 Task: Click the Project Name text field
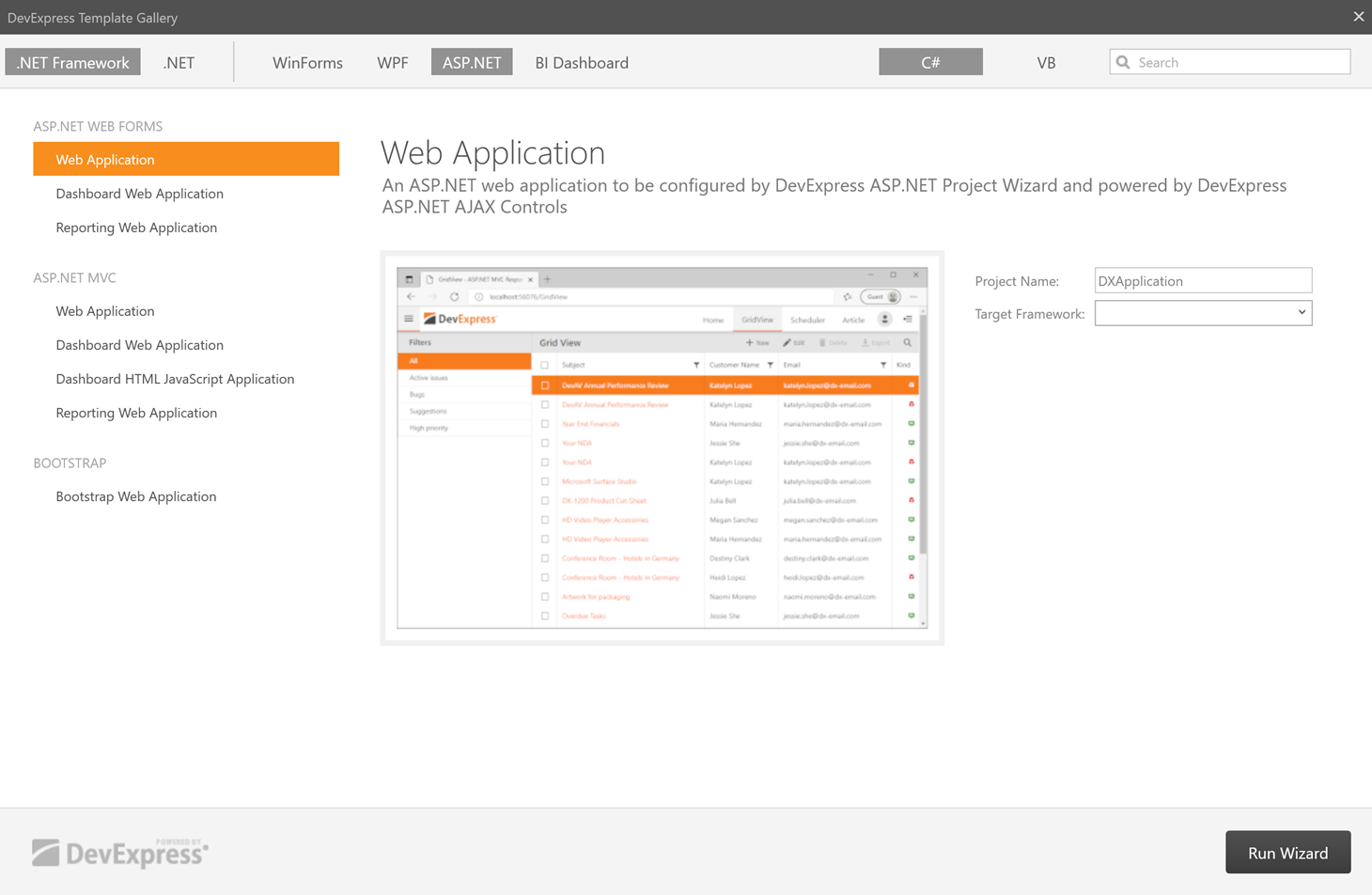(1203, 280)
